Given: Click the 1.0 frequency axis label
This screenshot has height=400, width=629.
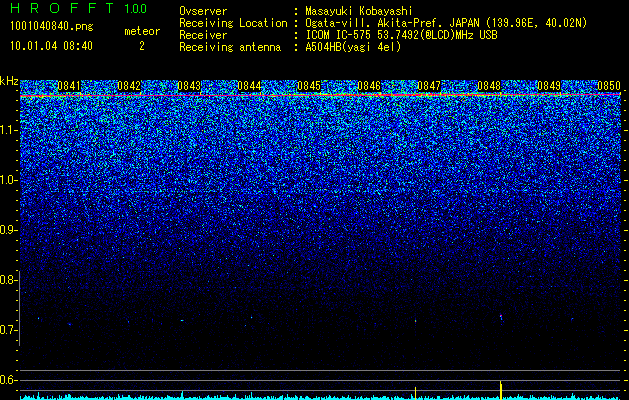Looking at the screenshot, I should click(x=9, y=180).
